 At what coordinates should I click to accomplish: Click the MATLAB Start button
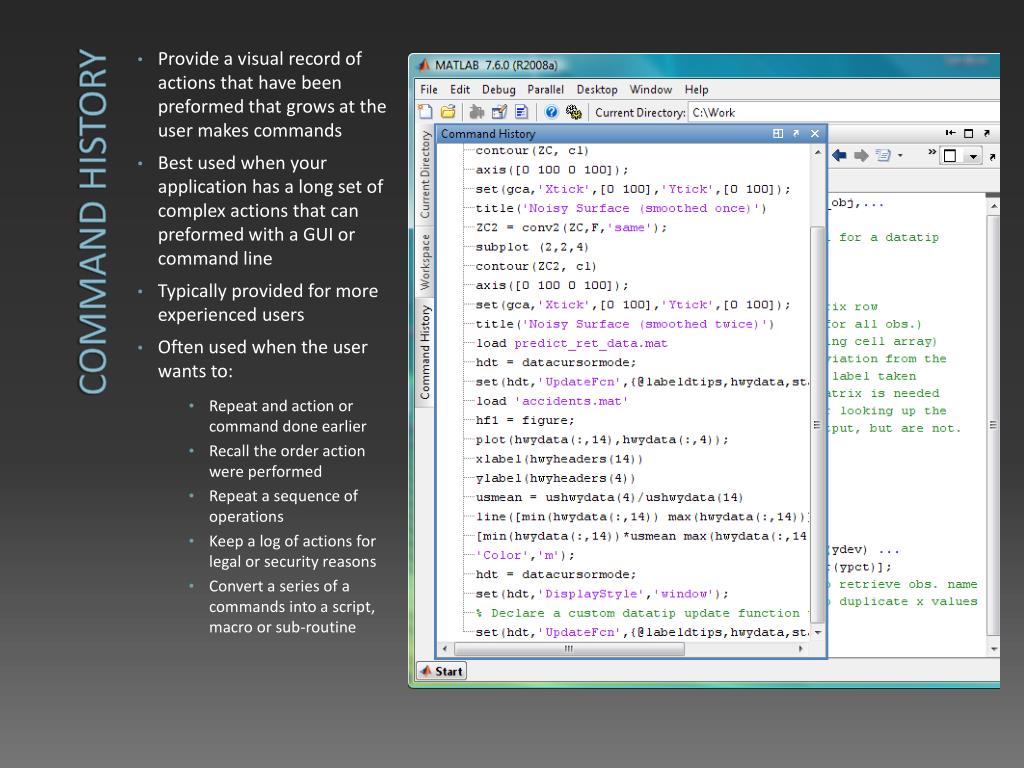click(441, 671)
